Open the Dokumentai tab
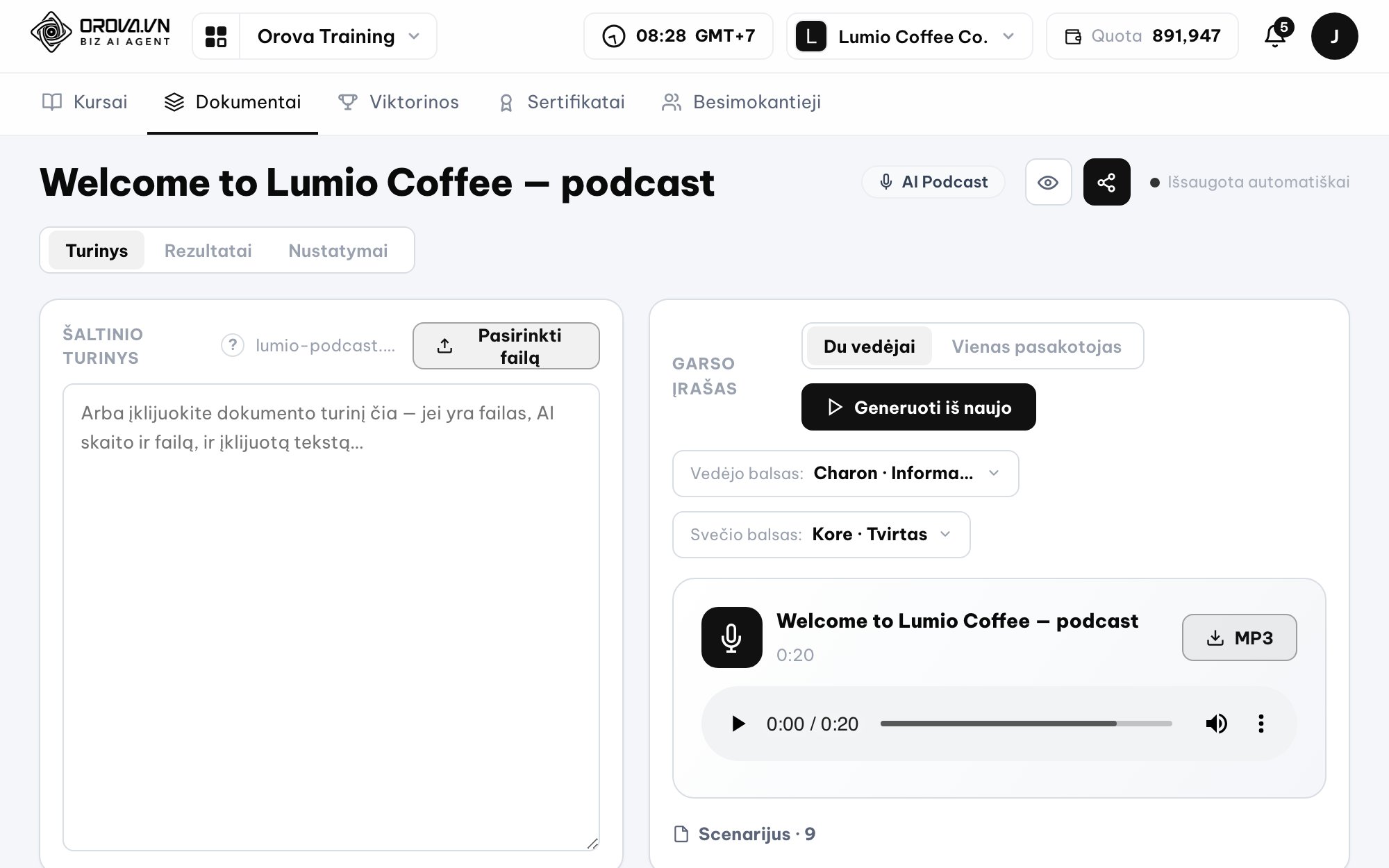Viewport: 1389px width, 868px height. tap(233, 102)
